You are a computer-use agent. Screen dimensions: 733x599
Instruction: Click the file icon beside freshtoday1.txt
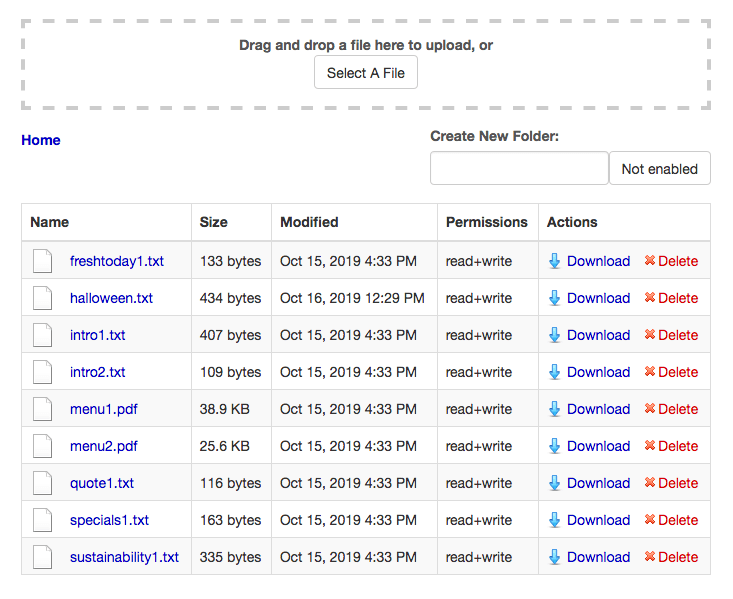click(x=42, y=261)
